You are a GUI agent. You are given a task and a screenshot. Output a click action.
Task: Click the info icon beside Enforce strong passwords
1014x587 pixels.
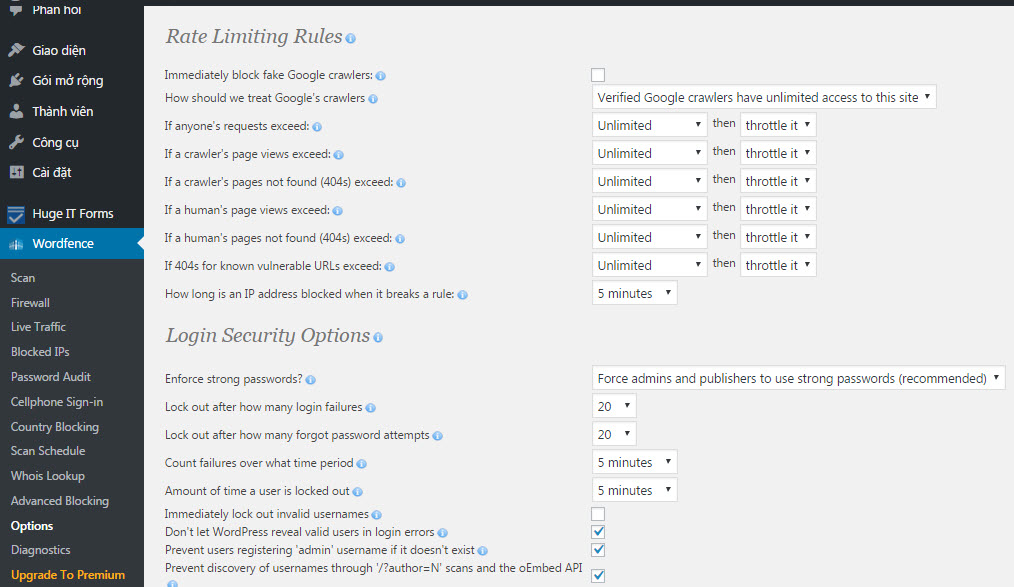click(x=310, y=379)
